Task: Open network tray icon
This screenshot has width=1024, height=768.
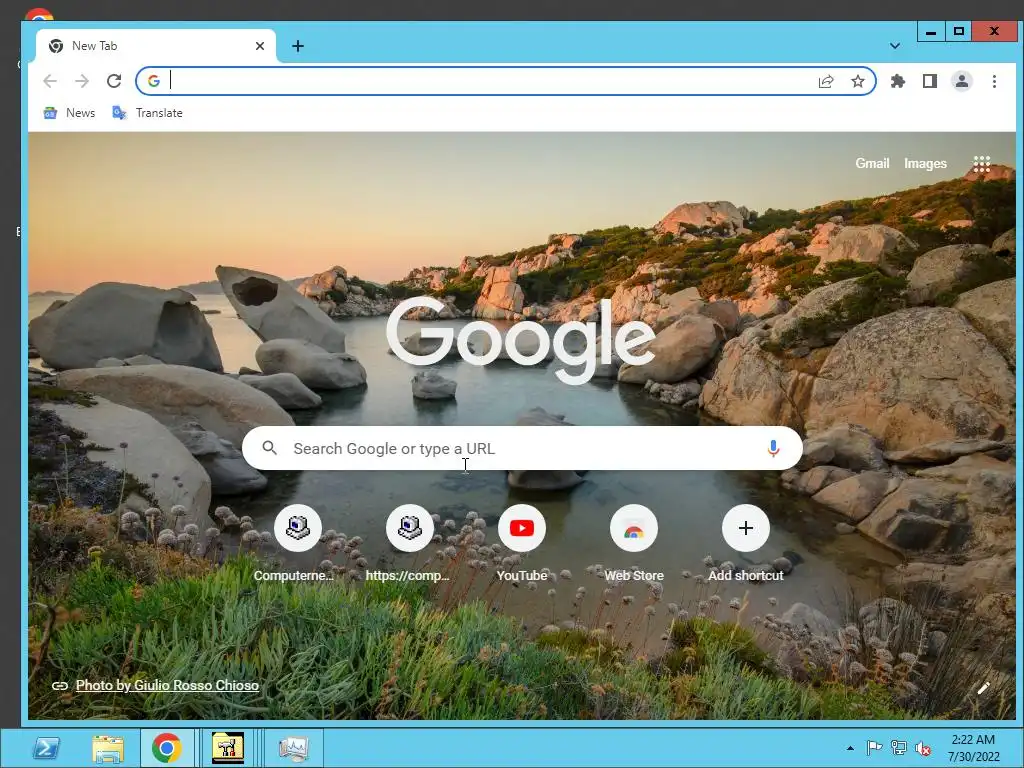Action: pyautogui.click(x=899, y=748)
